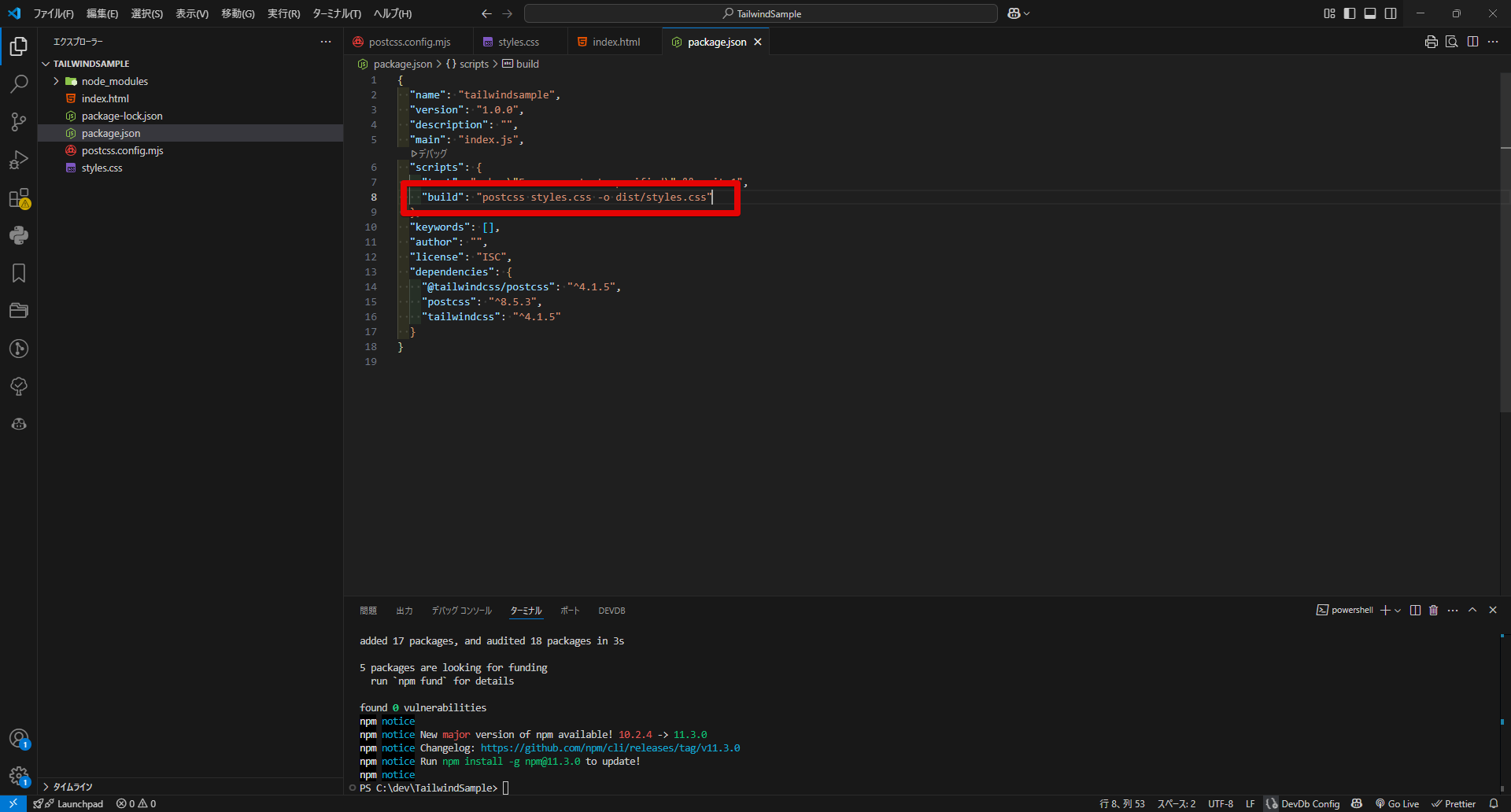Kill terminal with trash icon
This screenshot has height=812, width=1511.
tap(1433, 611)
